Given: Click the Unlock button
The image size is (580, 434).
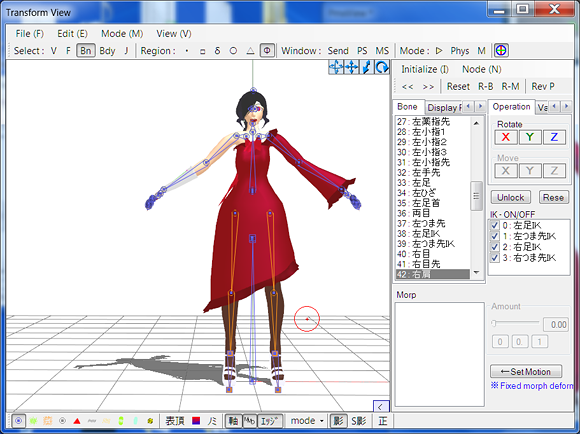Looking at the screenshot, I should coord(510,198).
